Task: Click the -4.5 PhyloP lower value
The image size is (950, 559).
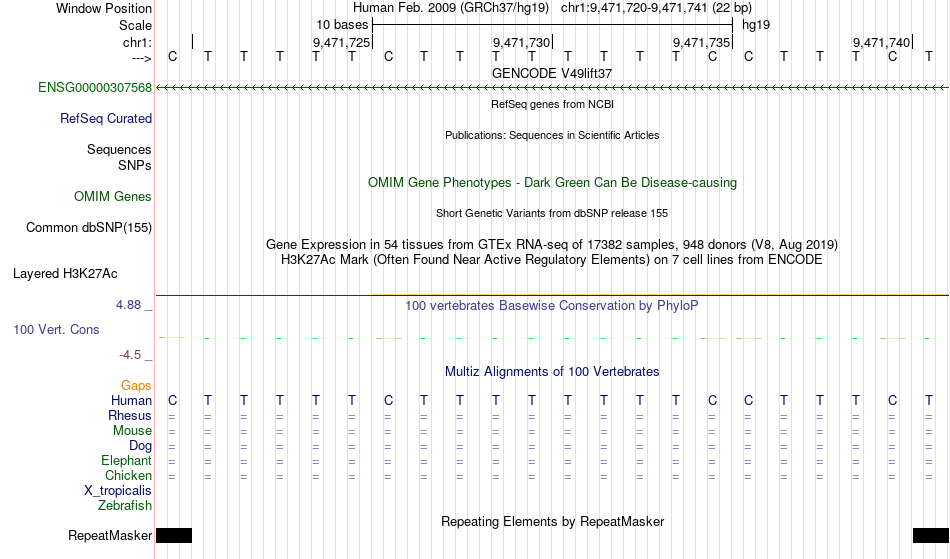Action: coord(130,355)
